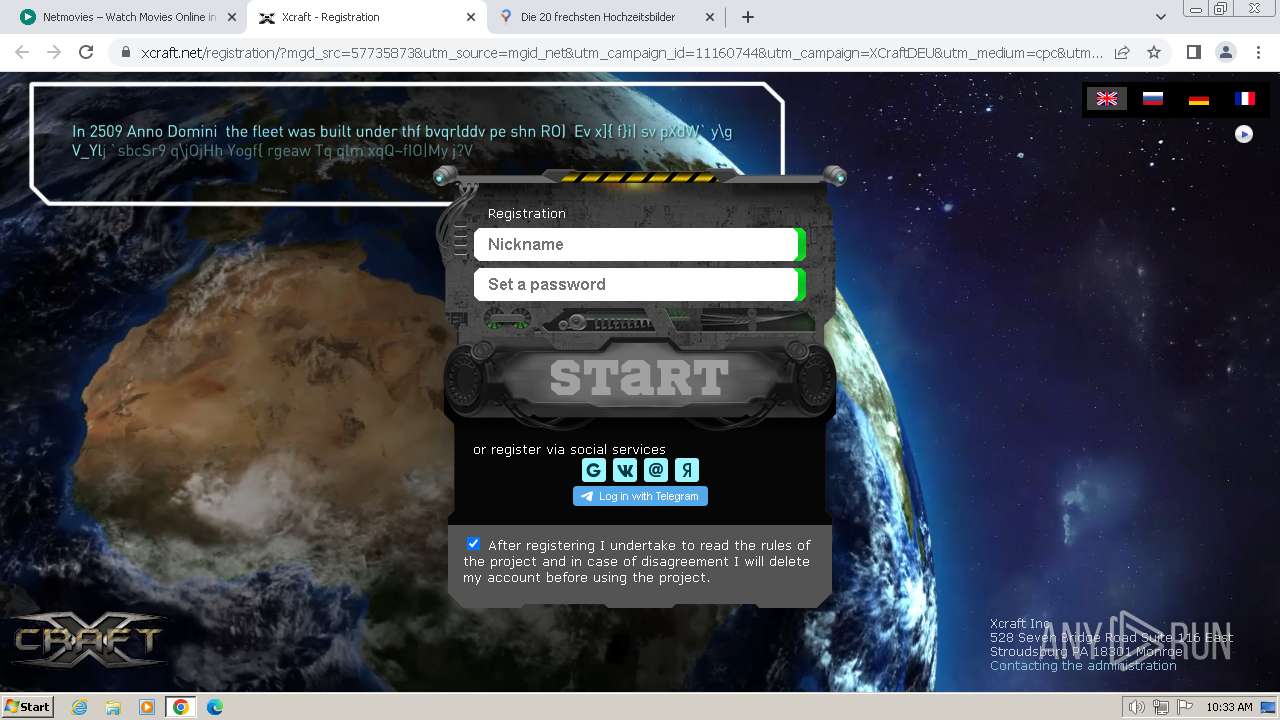Select the English flag language

pyautogui.click(x=1107, y=98)
